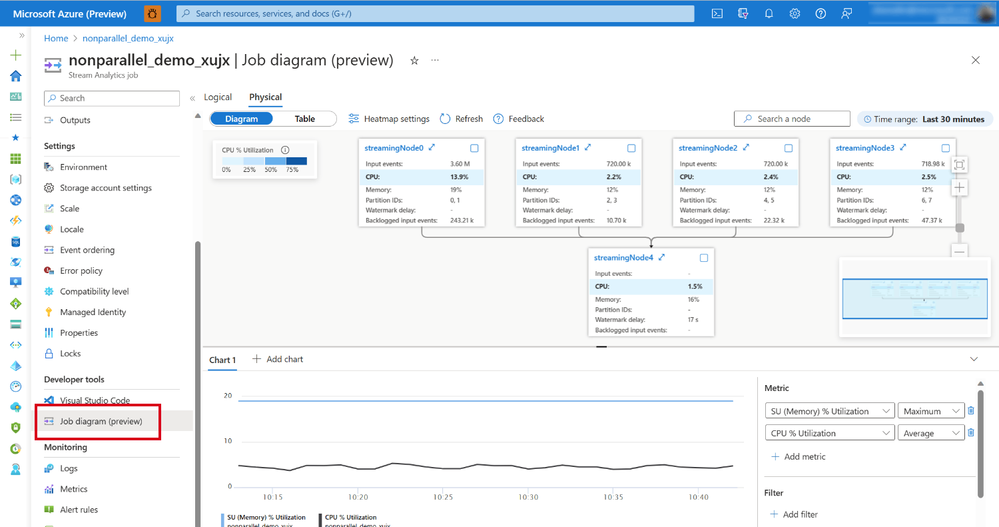Expand streamingNode0 with its arrow icon
This screenshot has height=527, width=999.
click(x=432, y=147)
